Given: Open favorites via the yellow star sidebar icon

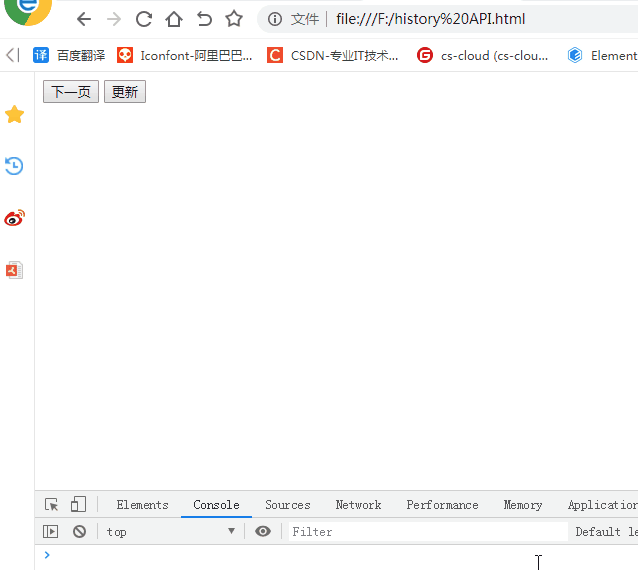Looking at the screenshot, I should coord(14,114).
